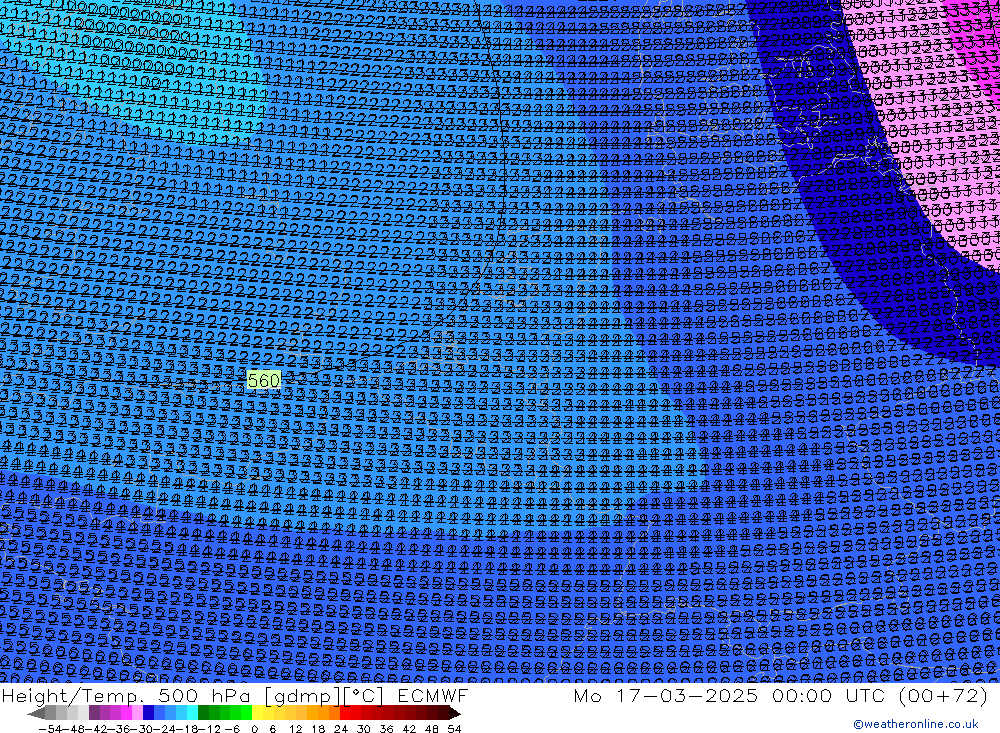Click the date '17-03-2025' text
This screenshot has width=1000, height=733.
(x=687, y=695)
